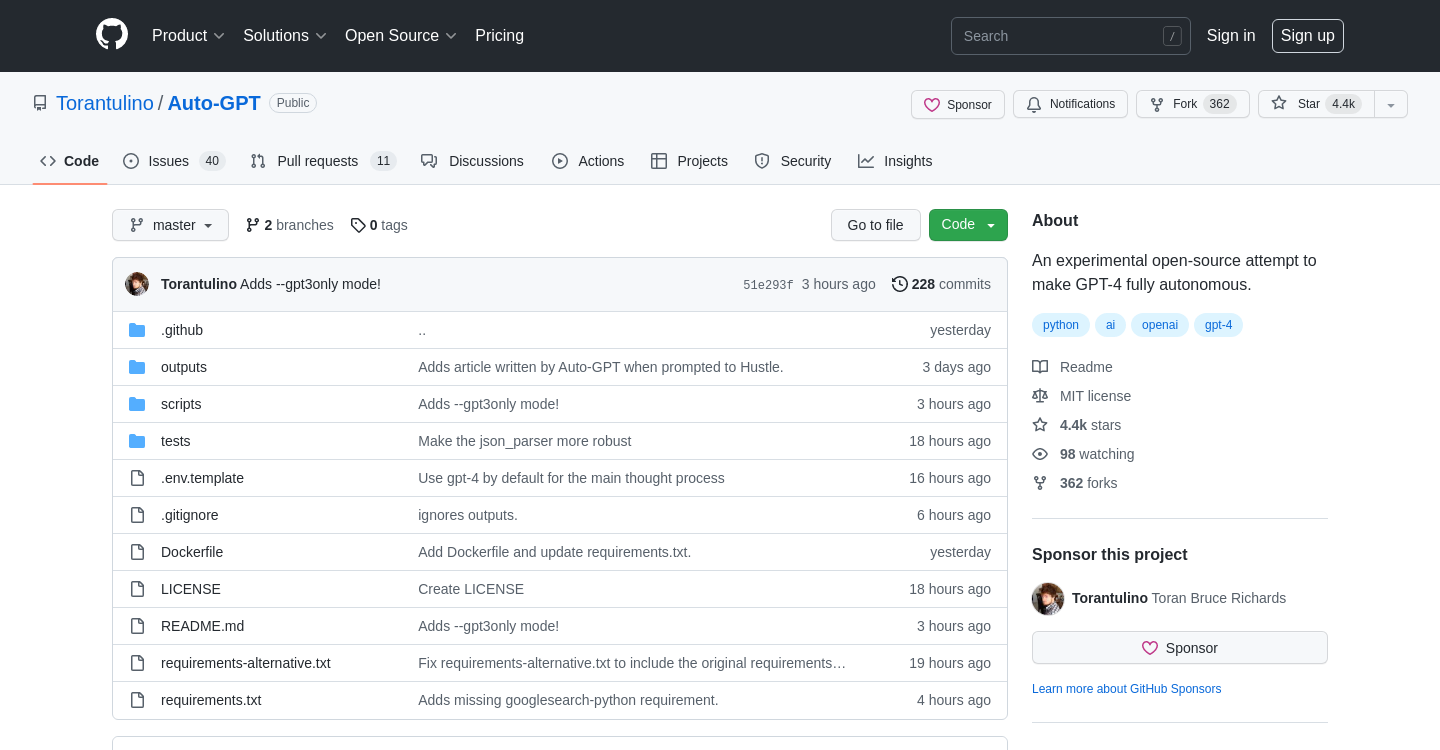Open the .gitignore file
1440x750 pixels.
click(x=190, y=515)
